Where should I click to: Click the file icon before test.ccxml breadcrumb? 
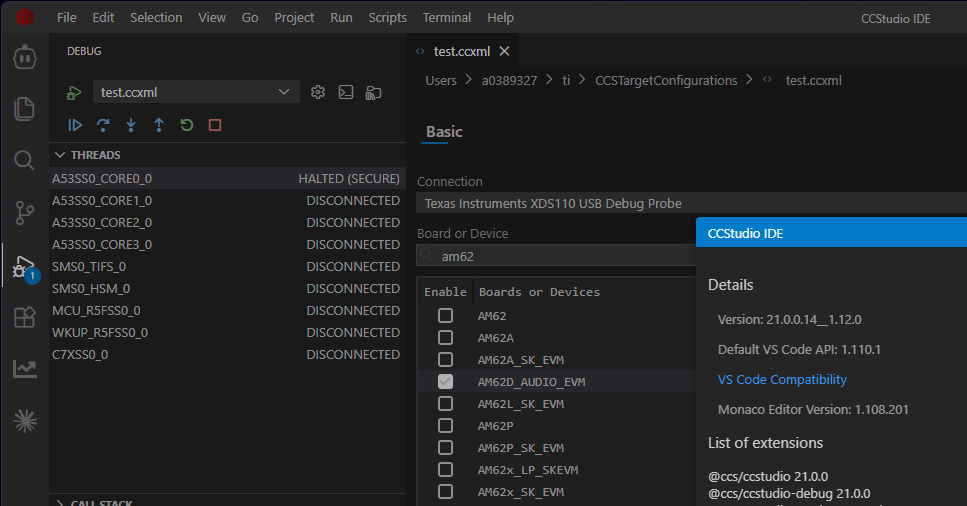[x=767, y=80]
